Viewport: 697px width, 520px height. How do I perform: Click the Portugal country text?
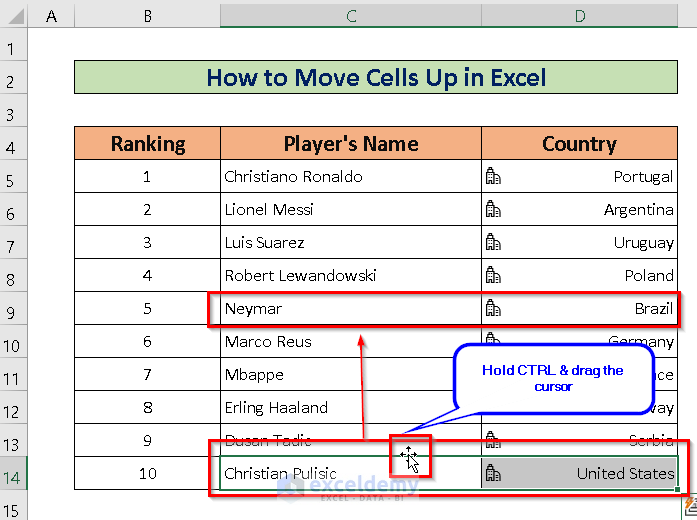(x=643, y=177)
